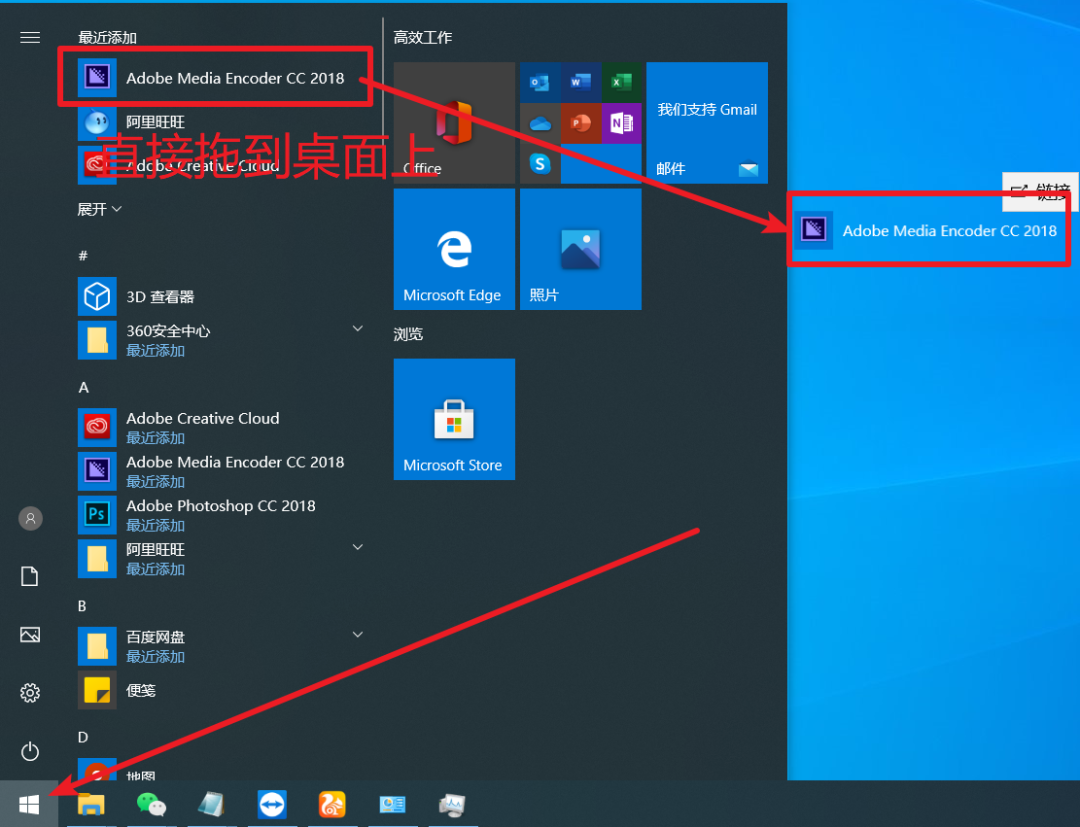Open the TeamViewer taskbar icon
The height and width of the screenshot is (827, 1080).
tap(272, 804)
